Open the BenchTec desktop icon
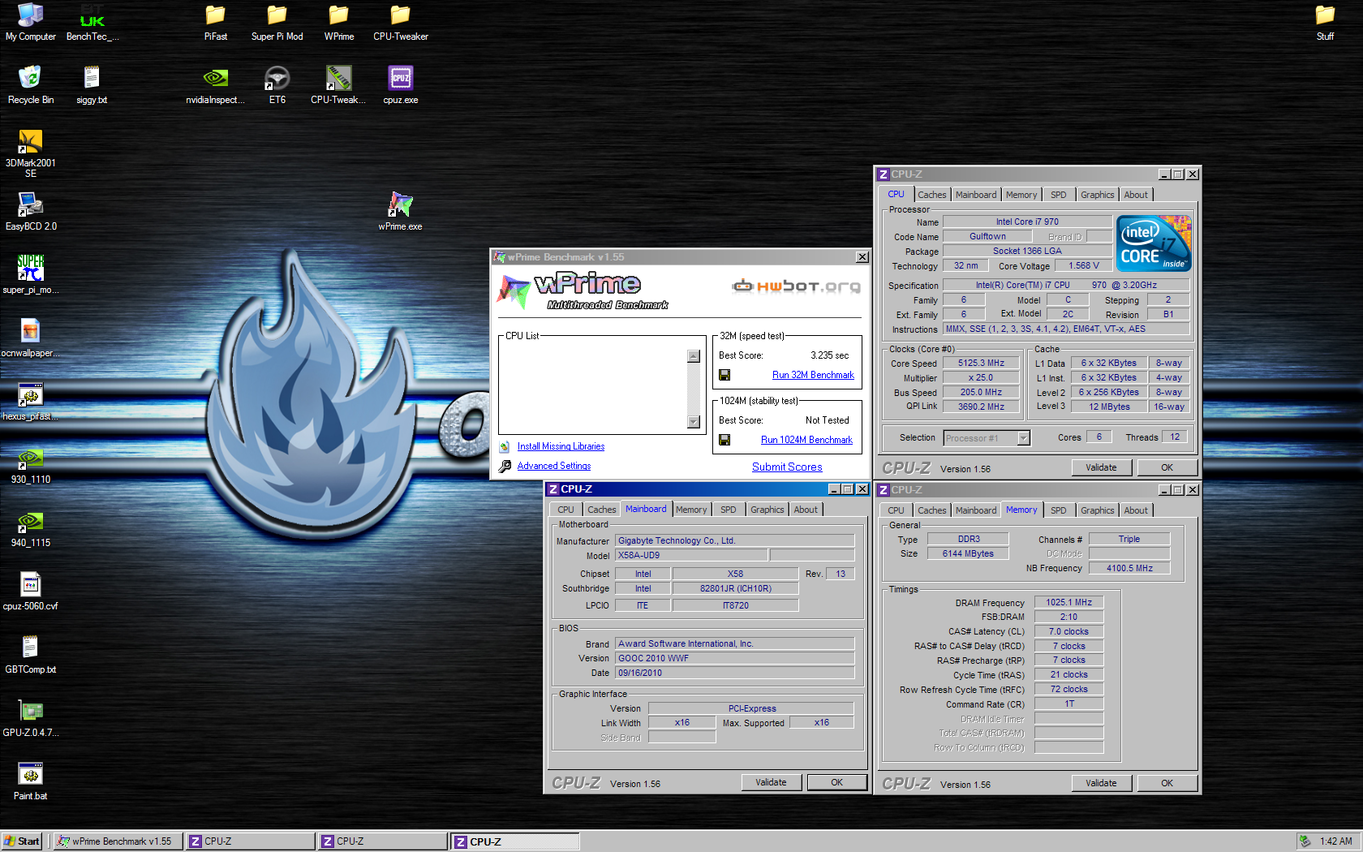 pos(92,22)
